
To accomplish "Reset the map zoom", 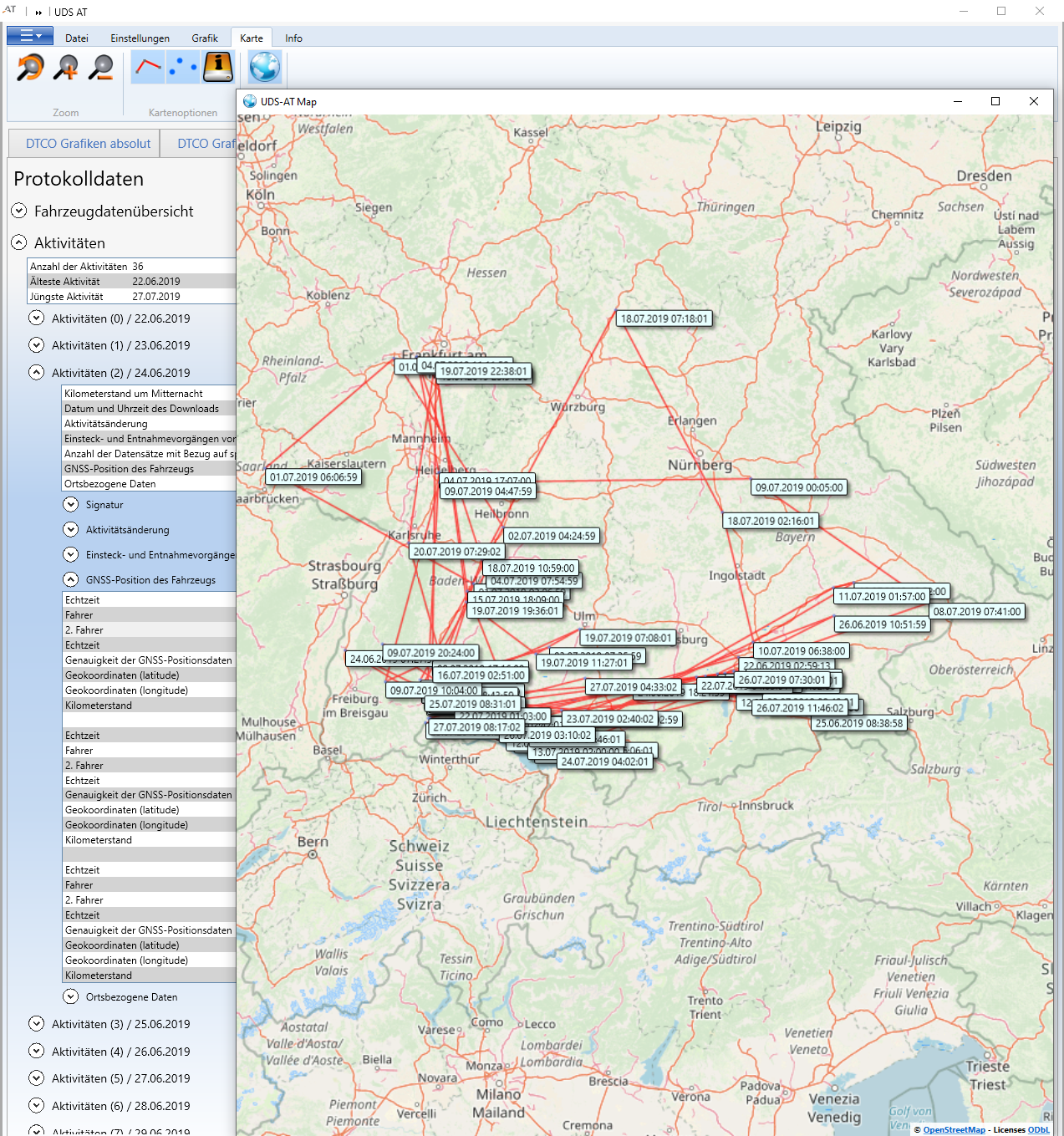I will tap(31, 68).
